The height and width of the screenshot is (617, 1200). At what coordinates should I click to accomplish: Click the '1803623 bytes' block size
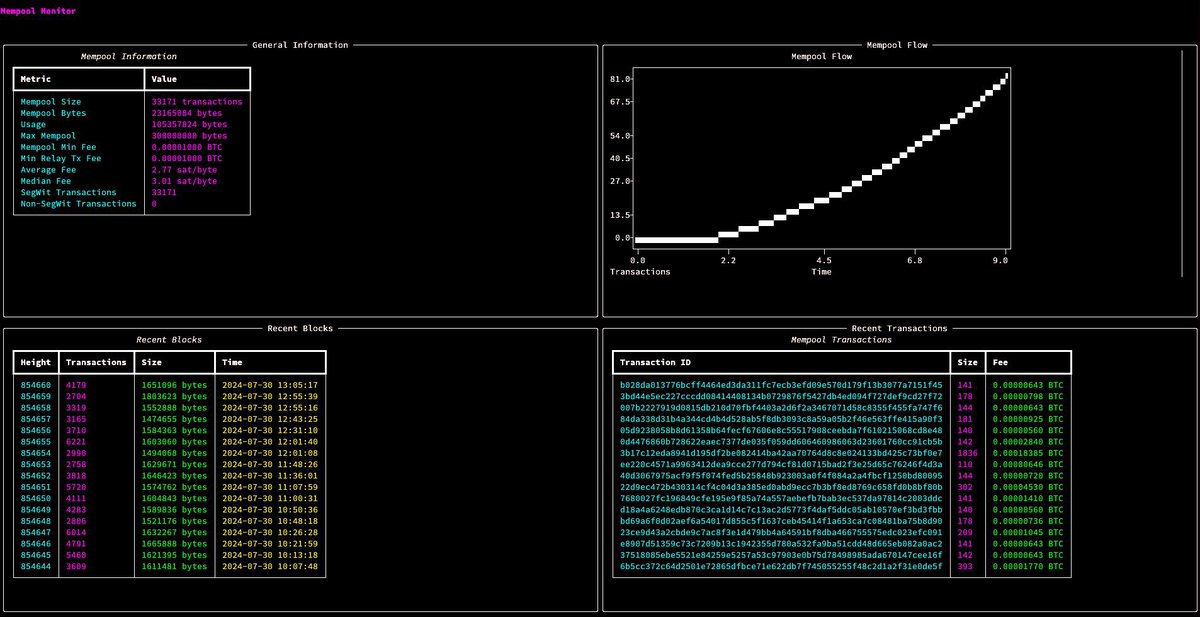(174, 396)
